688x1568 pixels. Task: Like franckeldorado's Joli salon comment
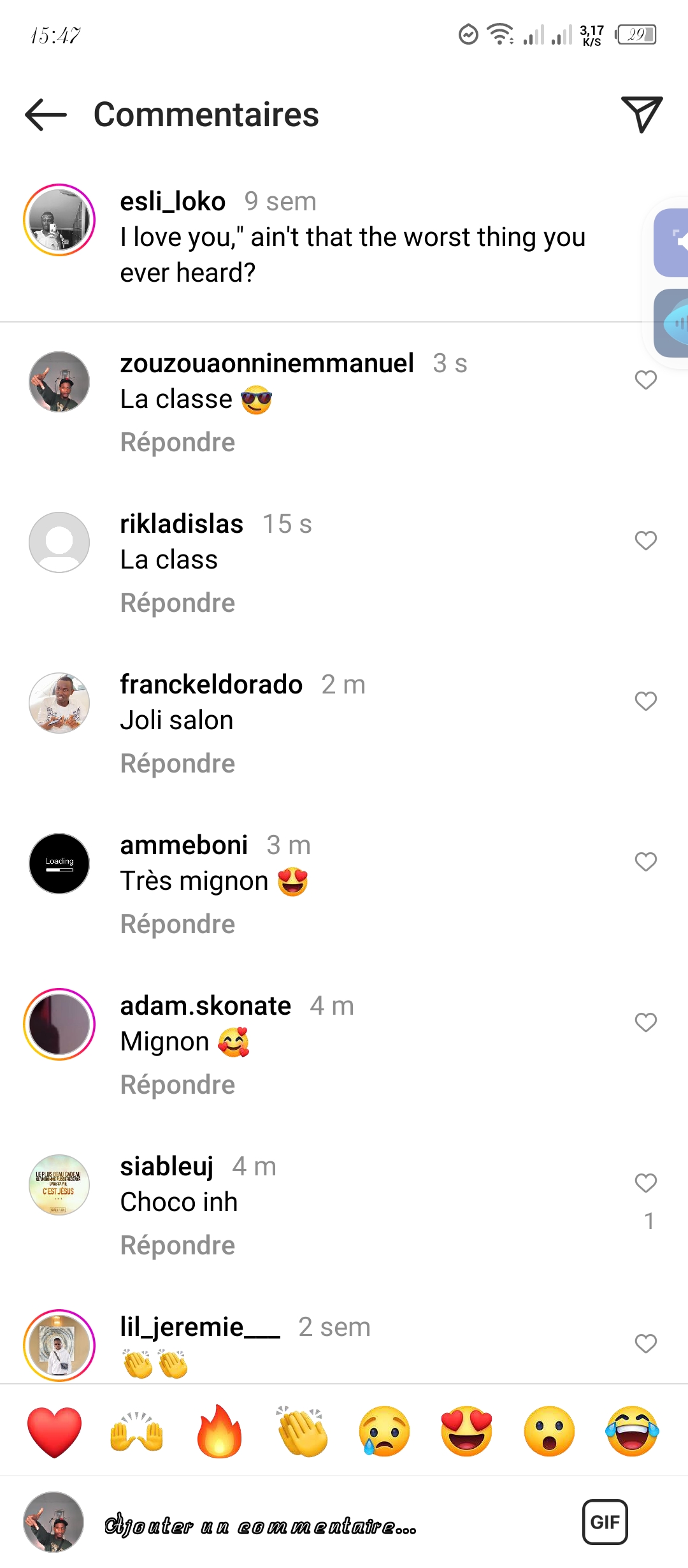tap(646, 701)
